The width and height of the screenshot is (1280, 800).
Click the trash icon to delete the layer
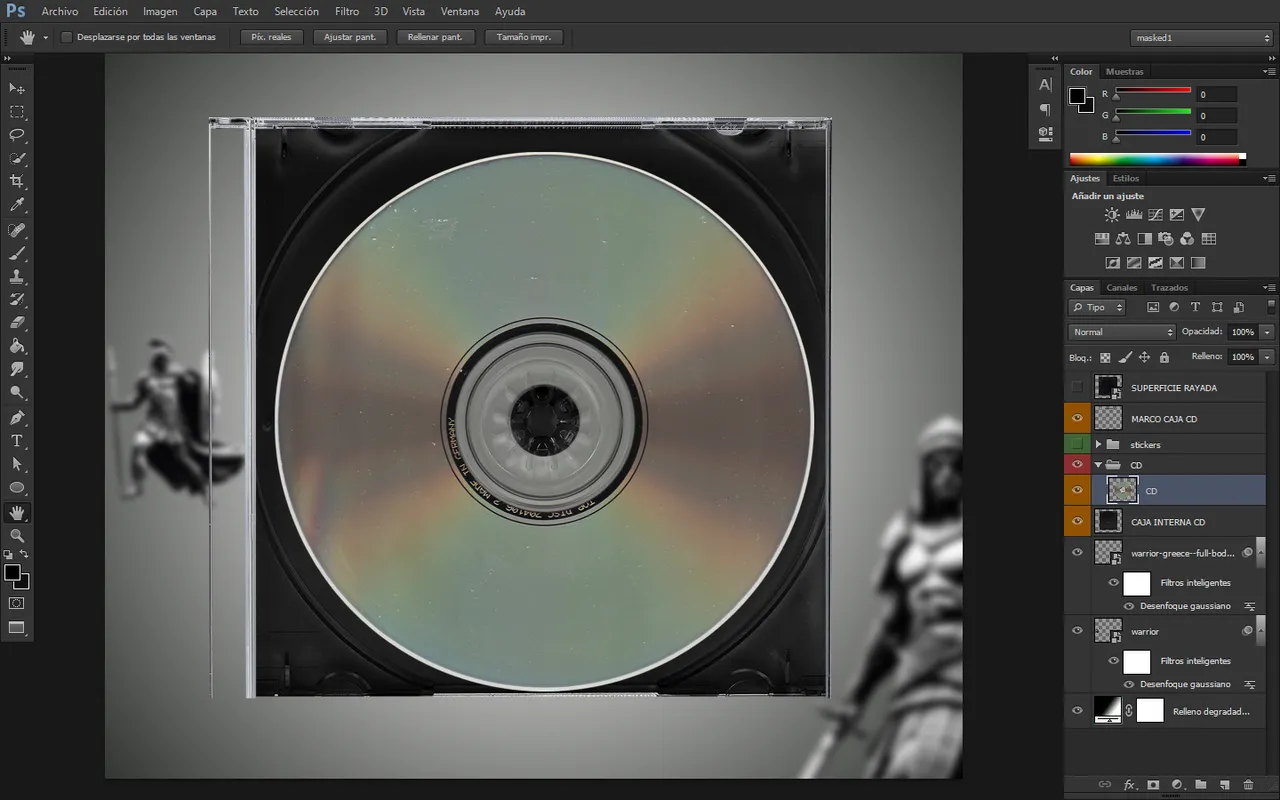[1248, 785]
